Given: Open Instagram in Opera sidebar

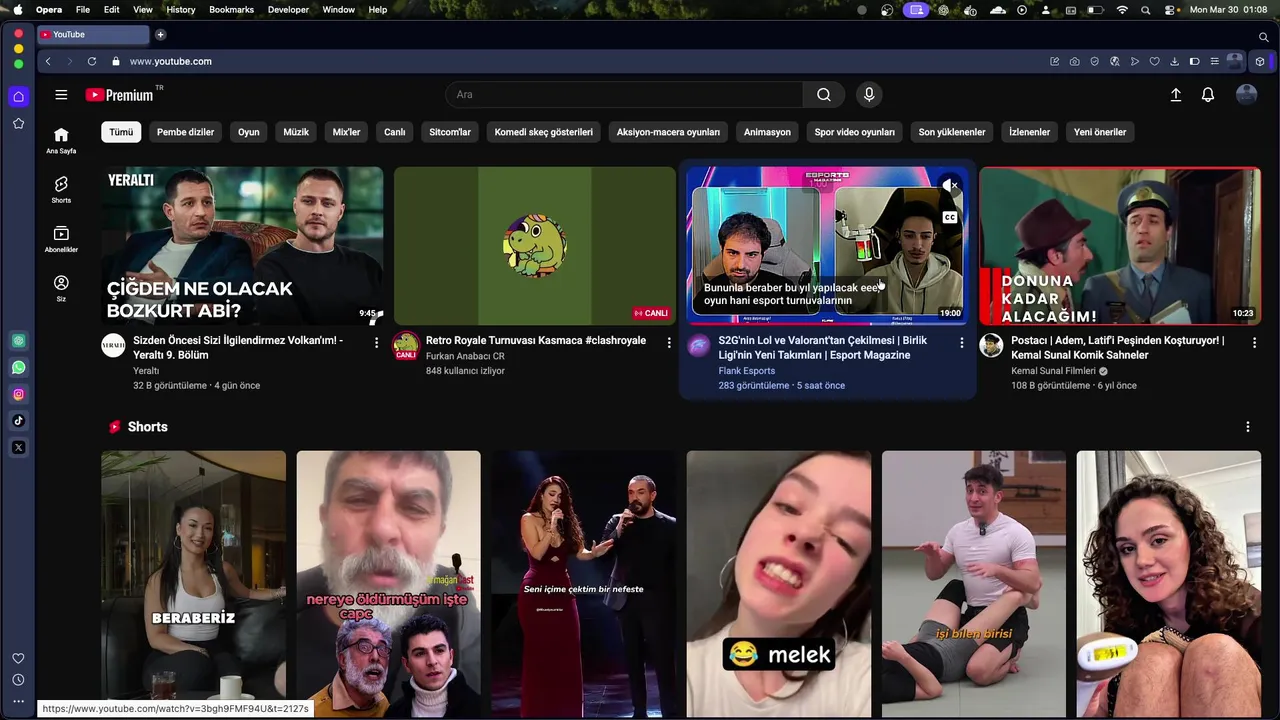Looking at the screenshot, I should tap(18, 394).
